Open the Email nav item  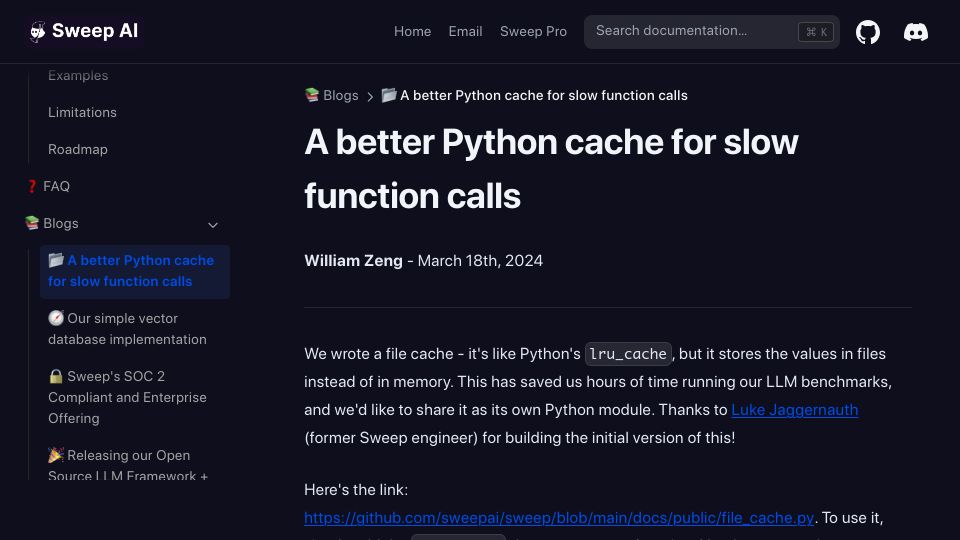pyautogui.click(x=465, y=31)
